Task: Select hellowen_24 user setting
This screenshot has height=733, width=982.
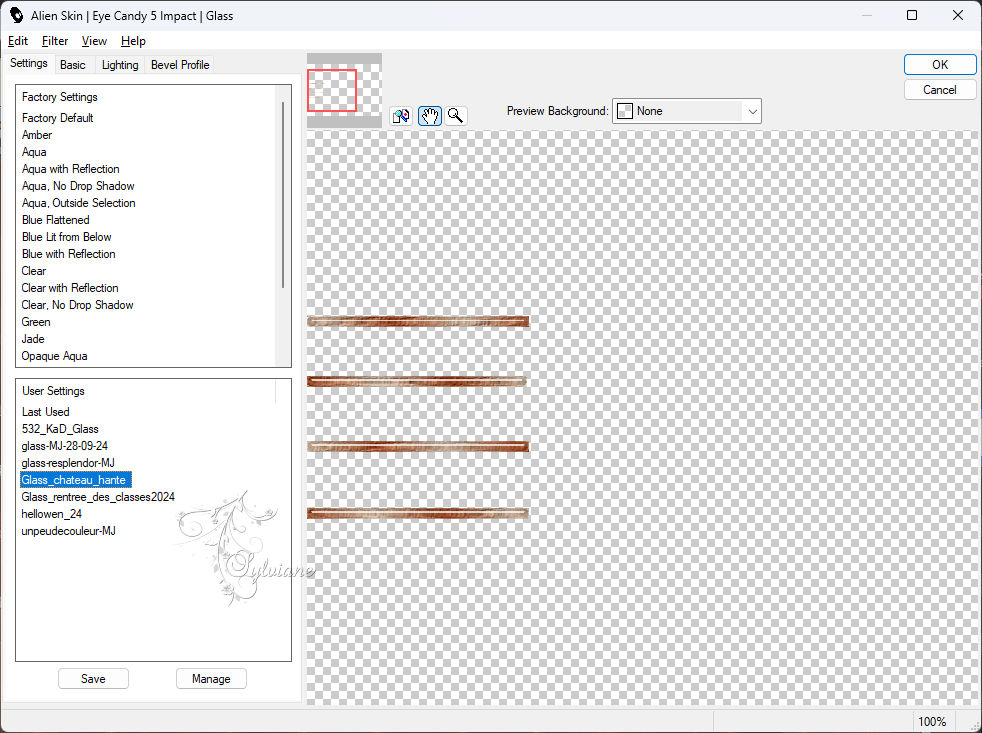Action: click(x=51, y=512)
